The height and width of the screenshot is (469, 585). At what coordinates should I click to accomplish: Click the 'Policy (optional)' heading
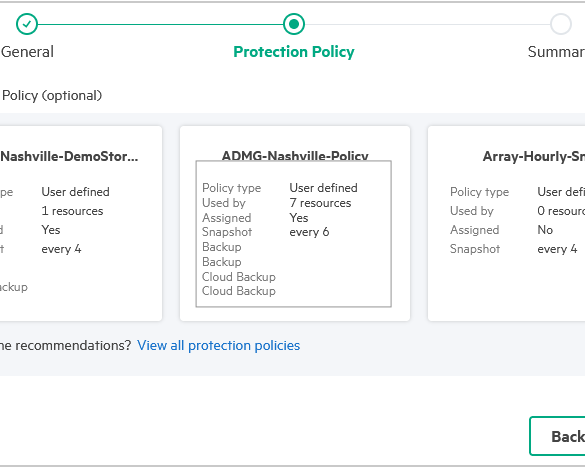pyautogui.click(x=52, y=96)
